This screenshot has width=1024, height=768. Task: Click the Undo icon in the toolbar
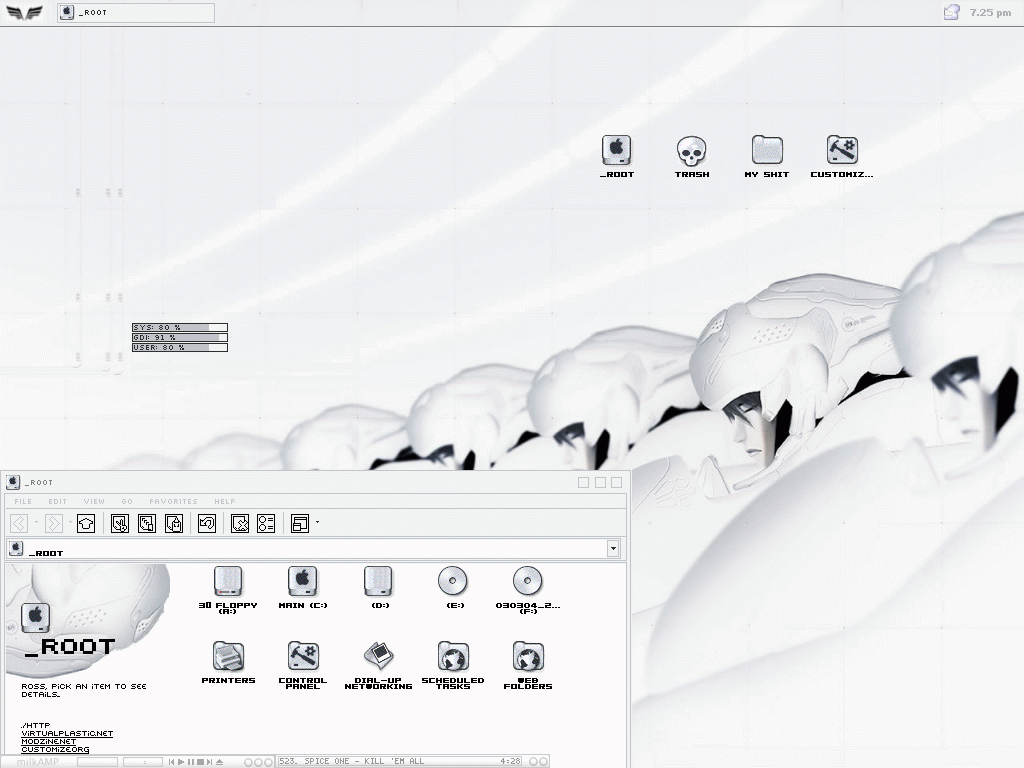tap(207, 523)
